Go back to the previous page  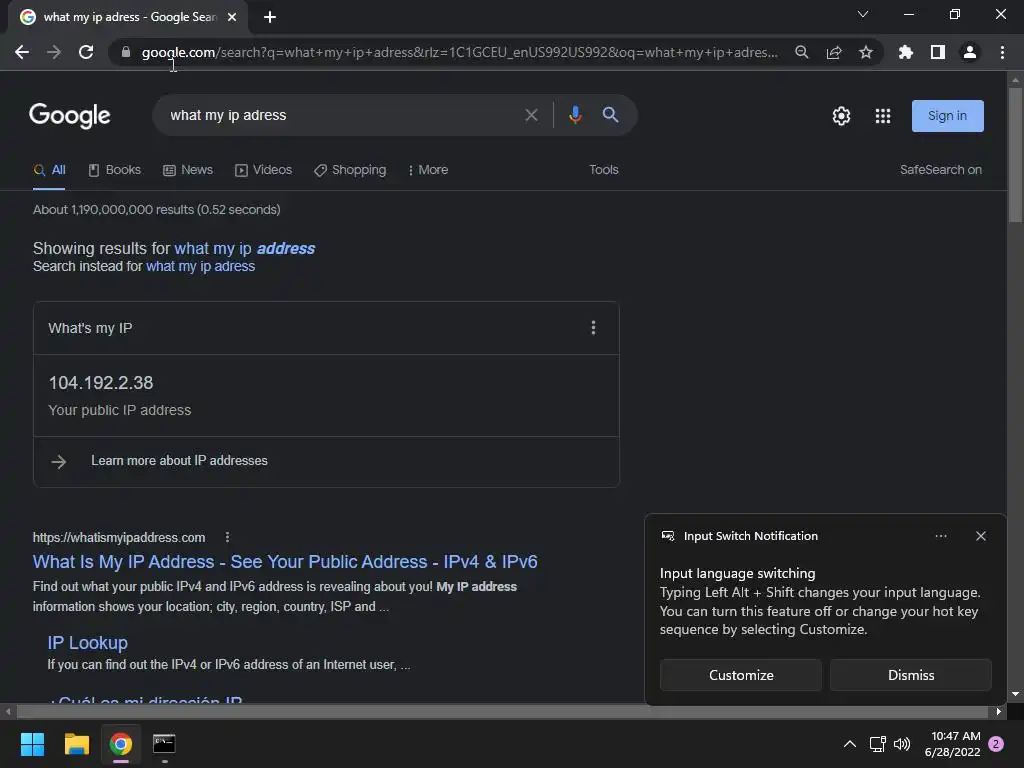[22, 52]
